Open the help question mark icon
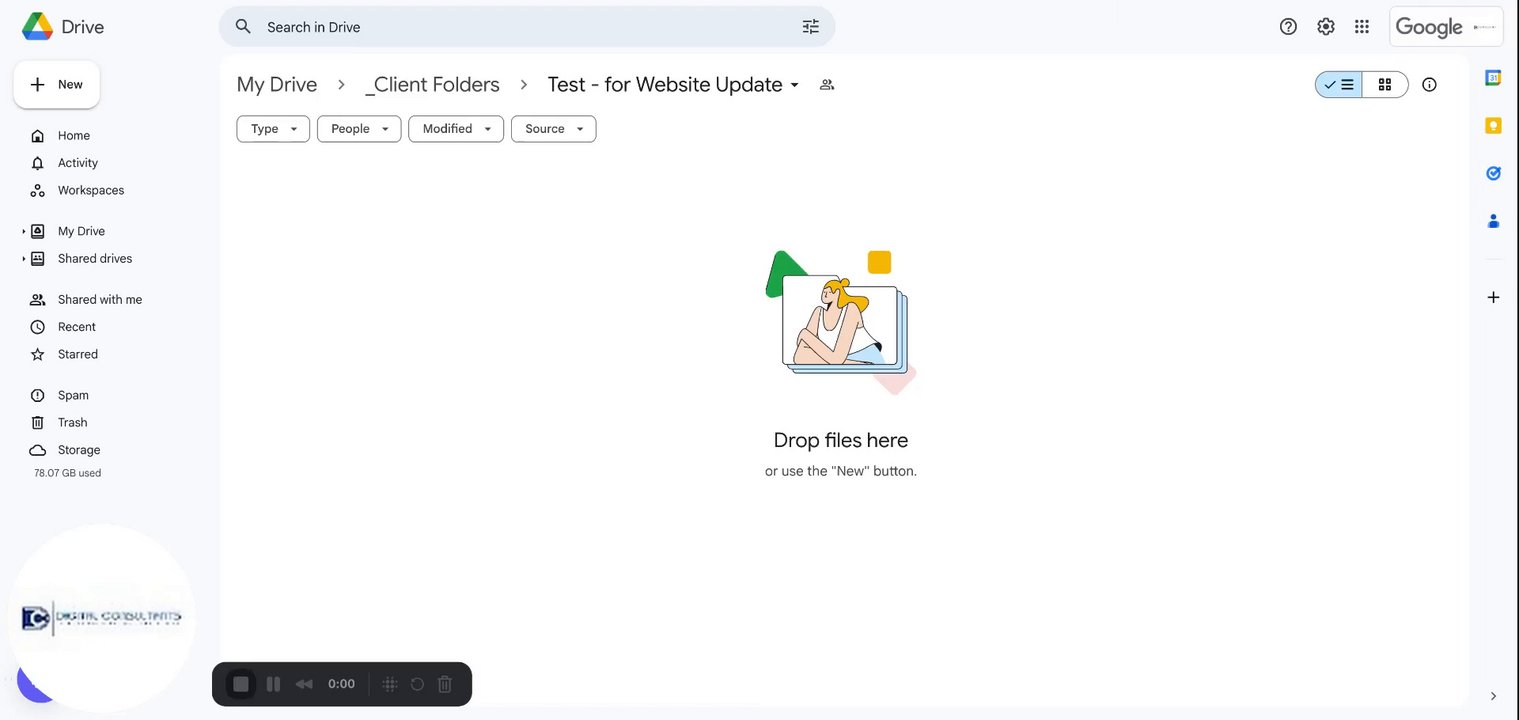The width and height of the screenshot is (1519, 720). [x=1288, y=27]
